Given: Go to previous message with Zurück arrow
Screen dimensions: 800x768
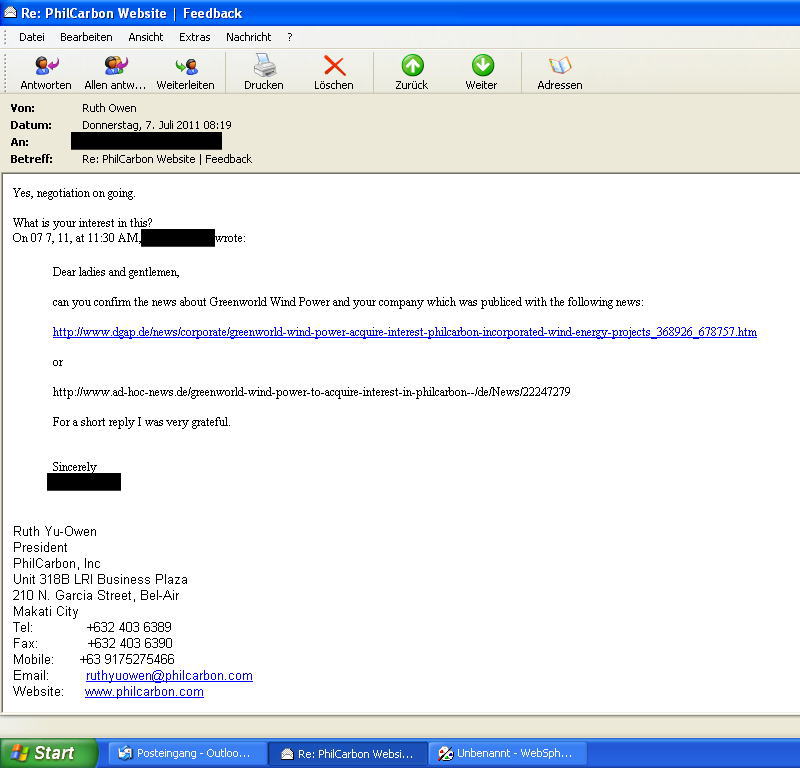Looking at the screenshot, I should (x=412, y=65).
